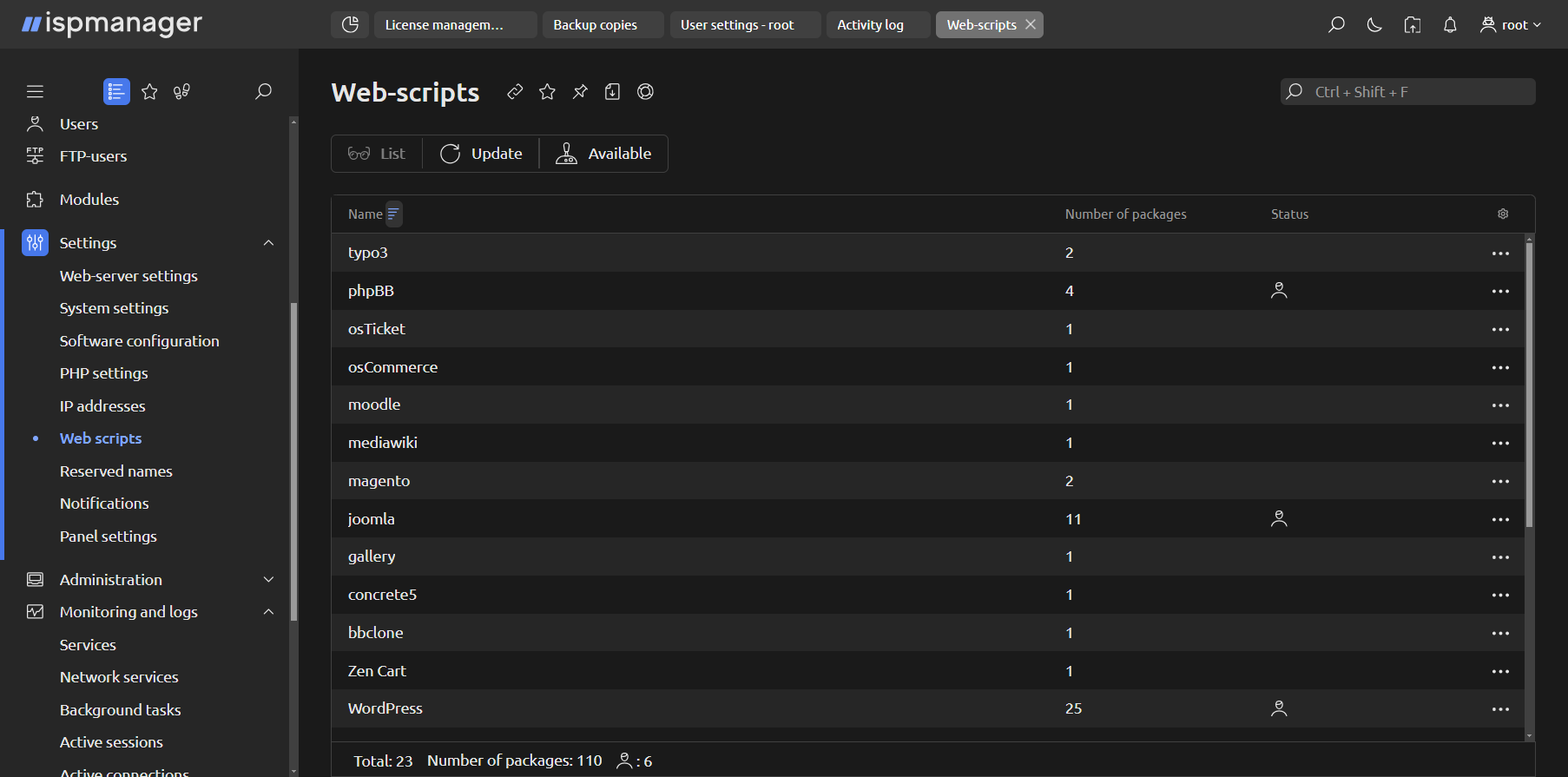Click the global search magnifier icon

1336,25
